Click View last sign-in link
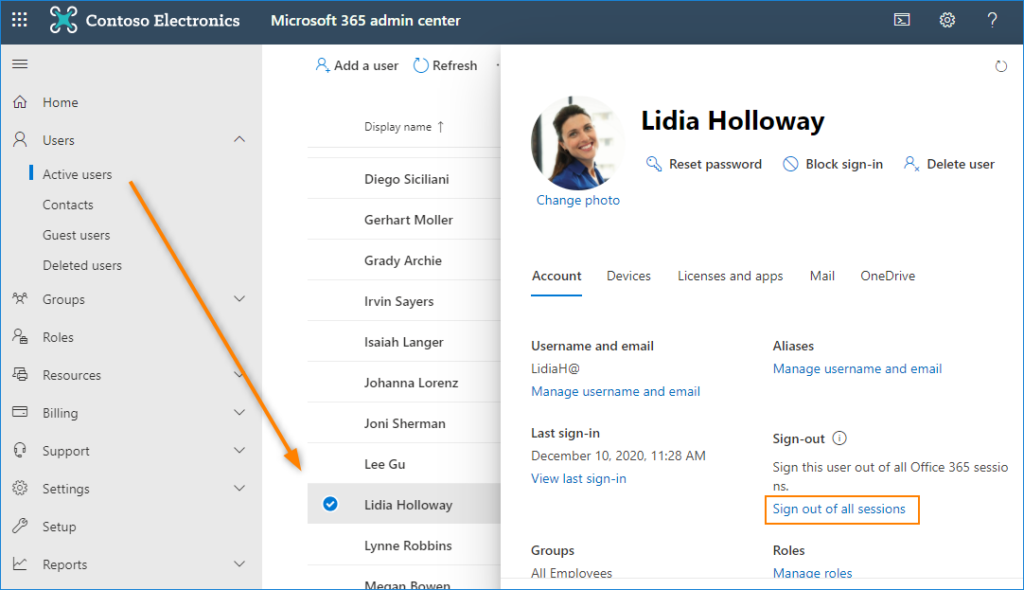This screenshot has width=1024, height=590. (x=579, y=478)
